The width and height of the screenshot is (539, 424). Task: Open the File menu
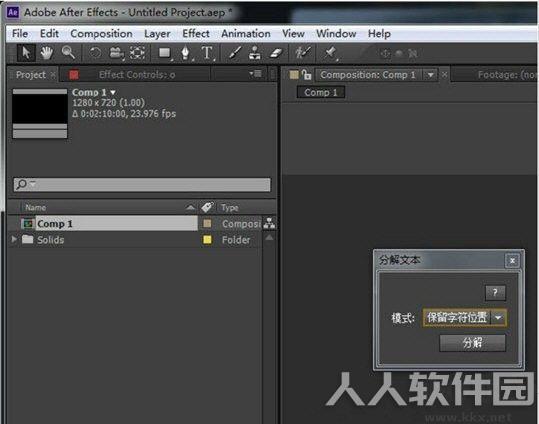(x=20, y=34)
